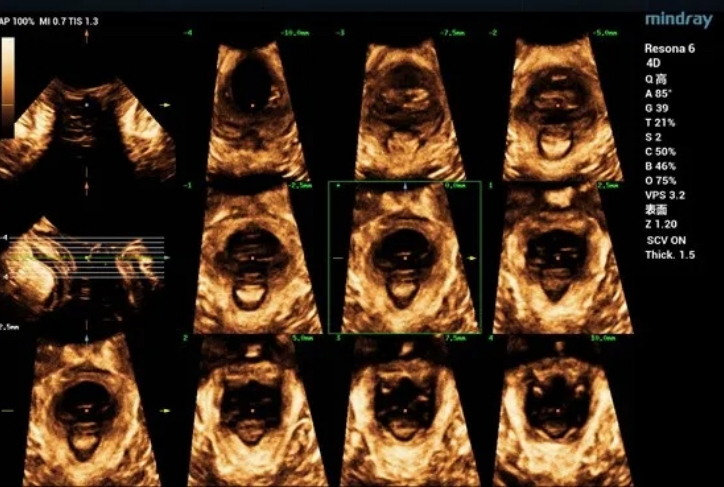
Task: Select the -2.5mm slice image
Action: point(252,258)
